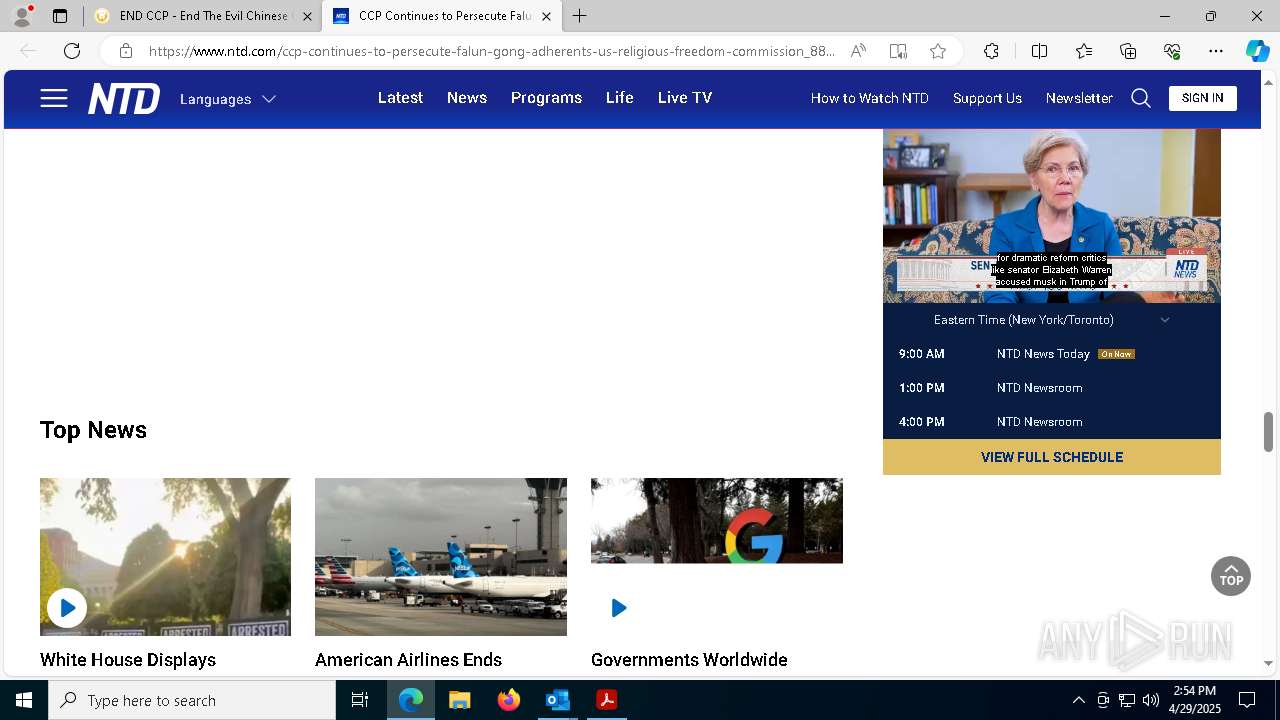Open the Newsletter link

pyautogui.click(x=1079, y=98)
